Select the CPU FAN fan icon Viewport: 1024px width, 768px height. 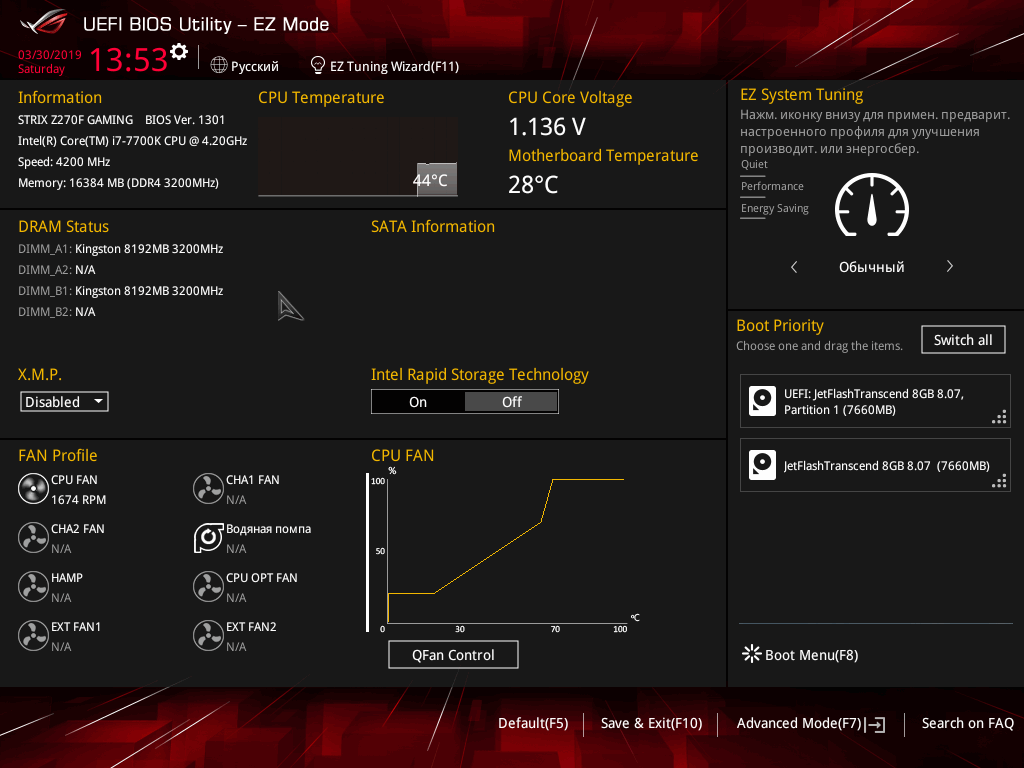tap(33, 488)
